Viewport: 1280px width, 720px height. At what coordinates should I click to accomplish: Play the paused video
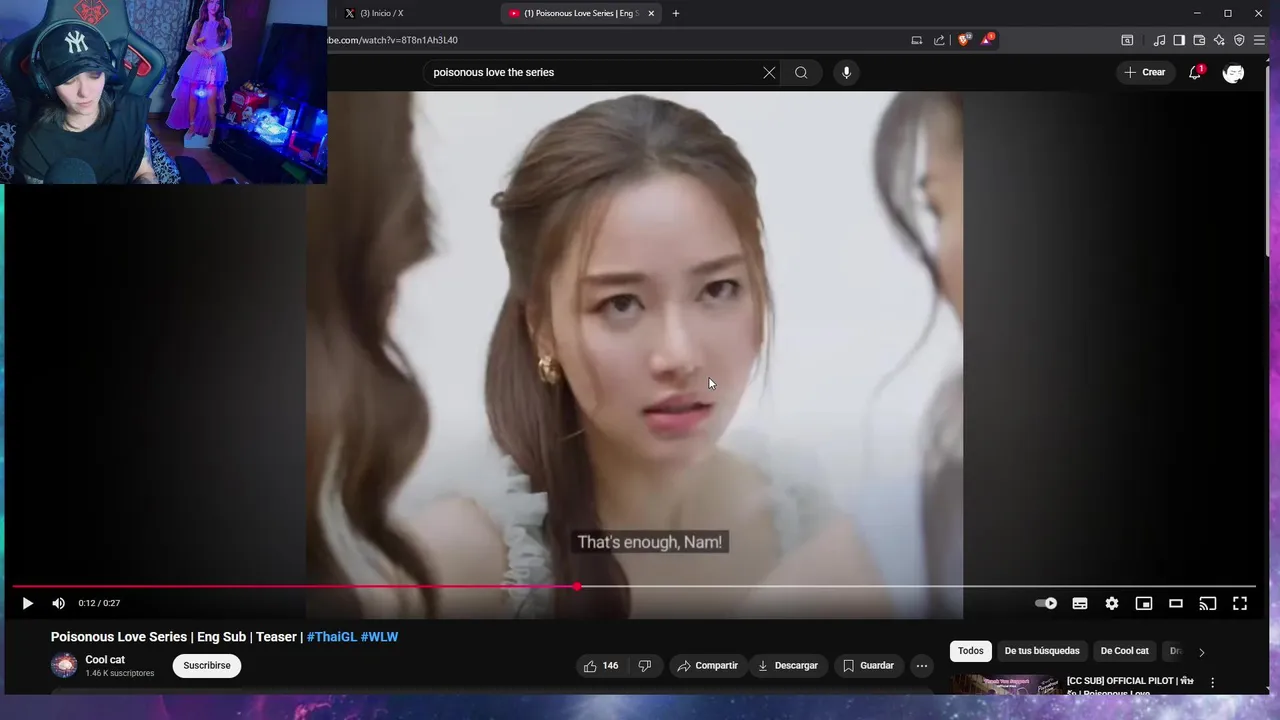(27, 603)
